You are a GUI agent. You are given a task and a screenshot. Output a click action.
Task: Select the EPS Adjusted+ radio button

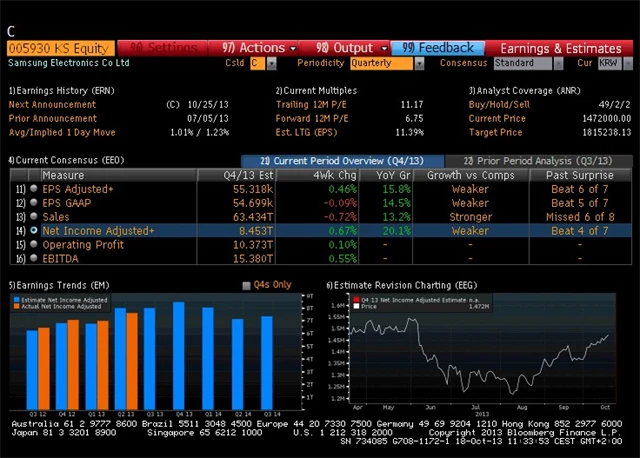tap(34, 188)
